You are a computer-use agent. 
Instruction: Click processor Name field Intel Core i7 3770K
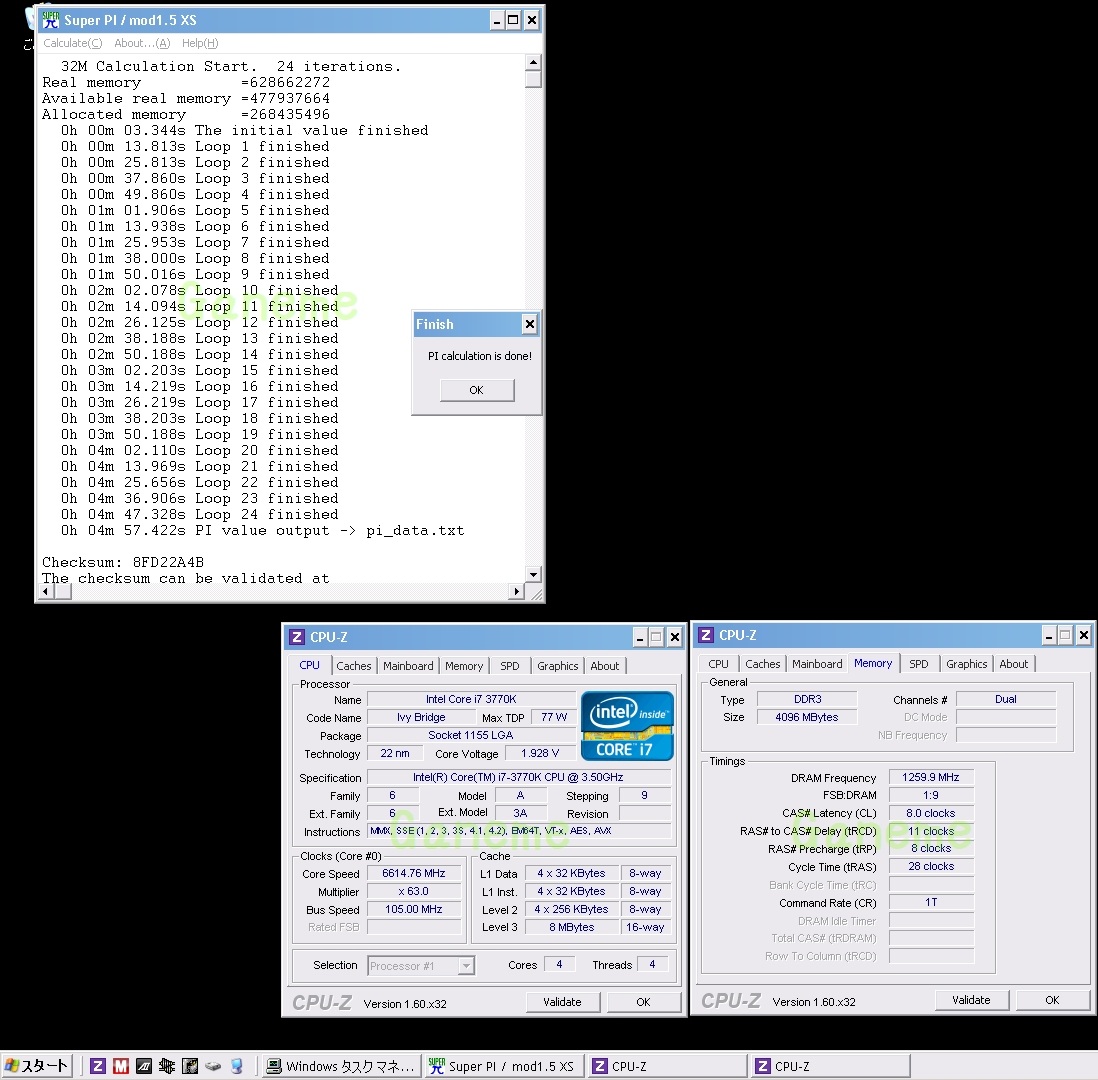[471, 699]
